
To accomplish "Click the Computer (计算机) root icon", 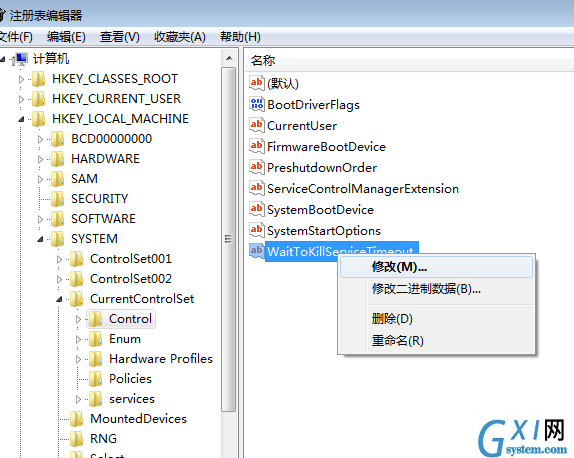I will coord(20,59).
